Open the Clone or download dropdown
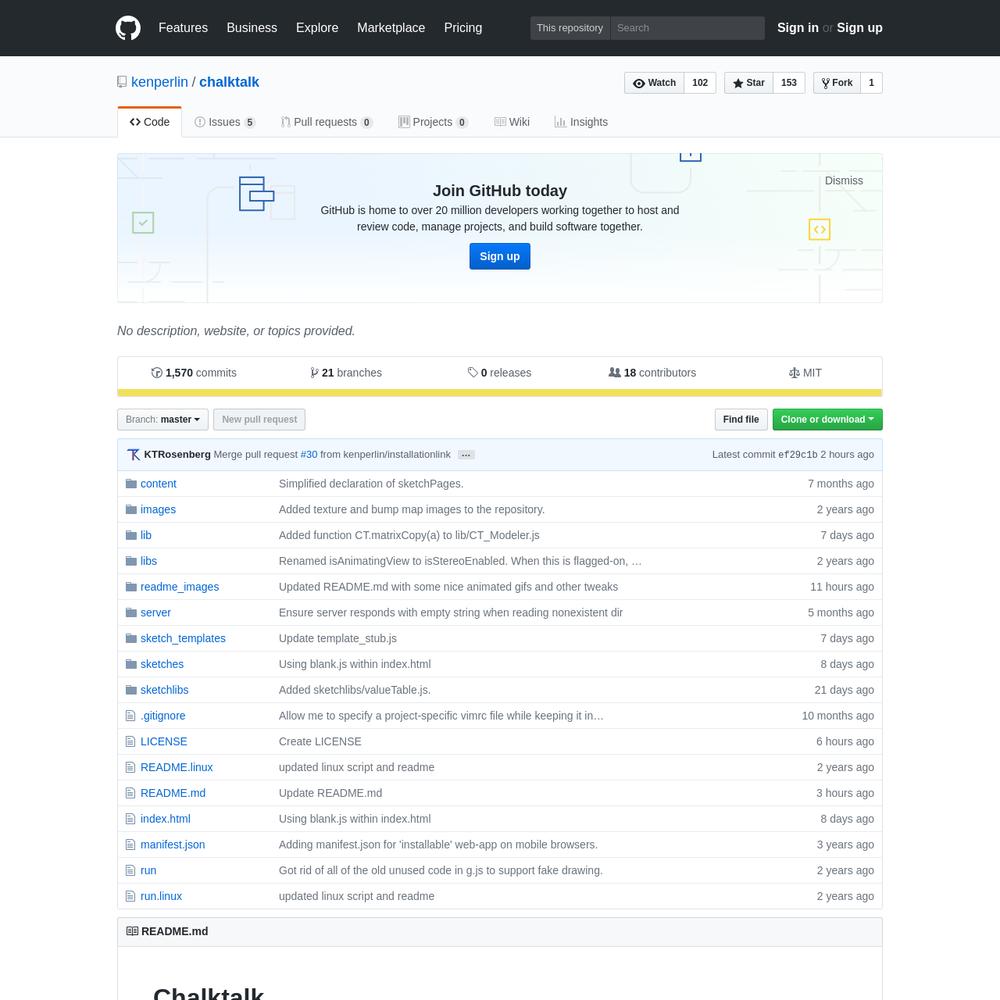 [x=827, y=420]
